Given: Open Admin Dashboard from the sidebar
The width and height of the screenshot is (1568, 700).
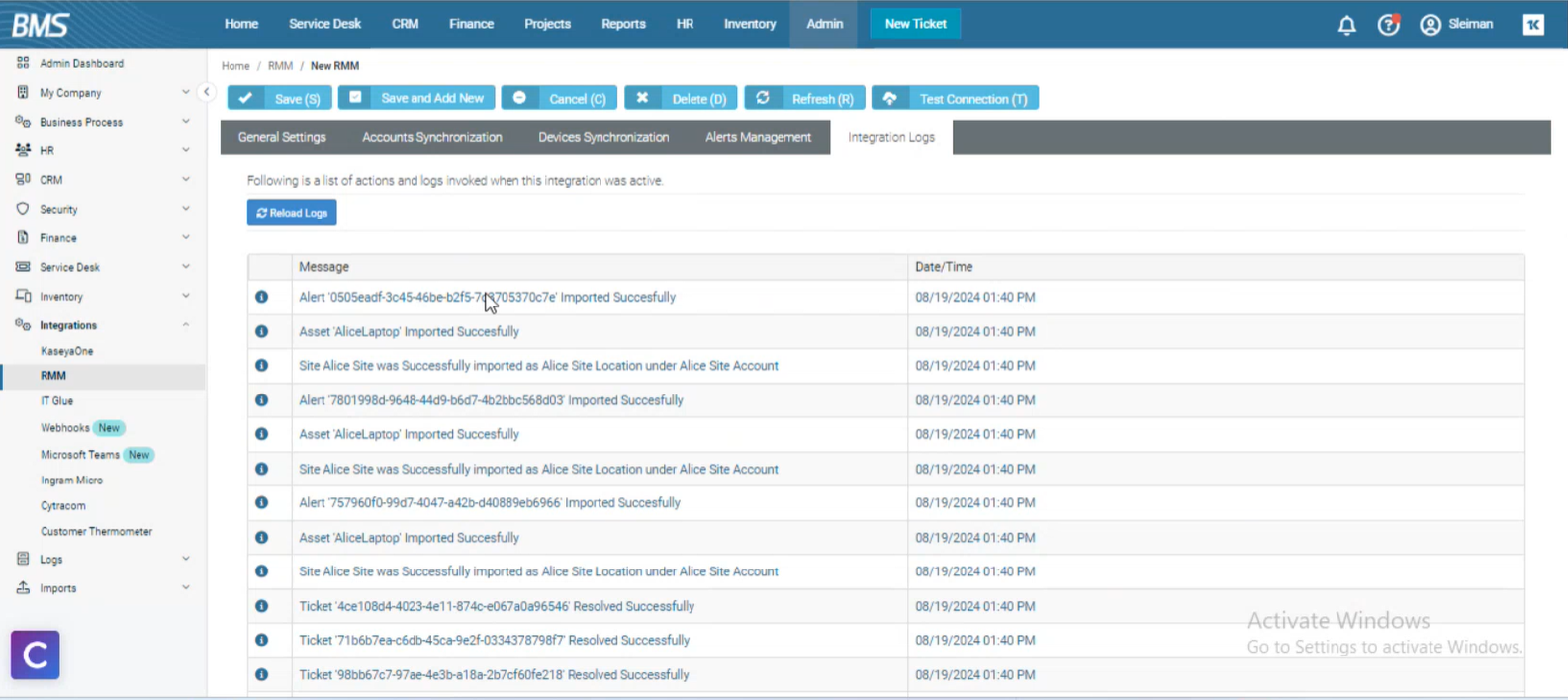Looking at the screenshot, I should (x=81, y=63).
